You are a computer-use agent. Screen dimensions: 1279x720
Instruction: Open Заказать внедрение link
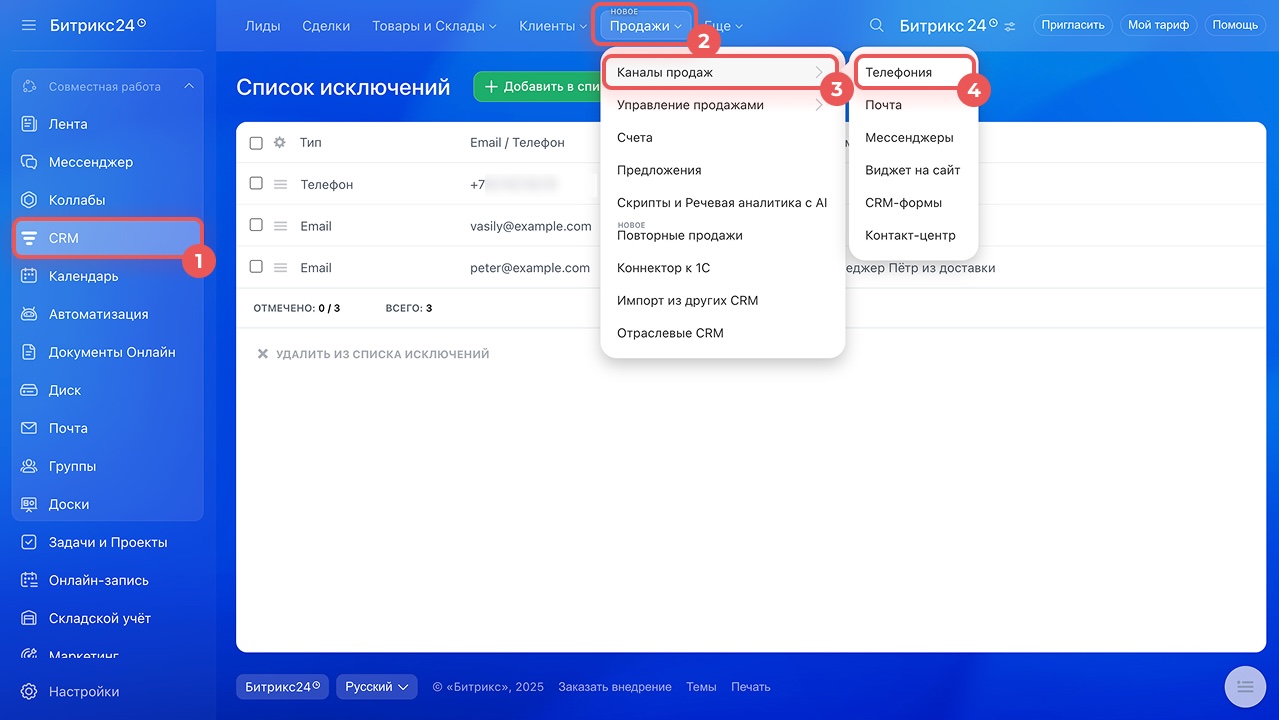615,687
